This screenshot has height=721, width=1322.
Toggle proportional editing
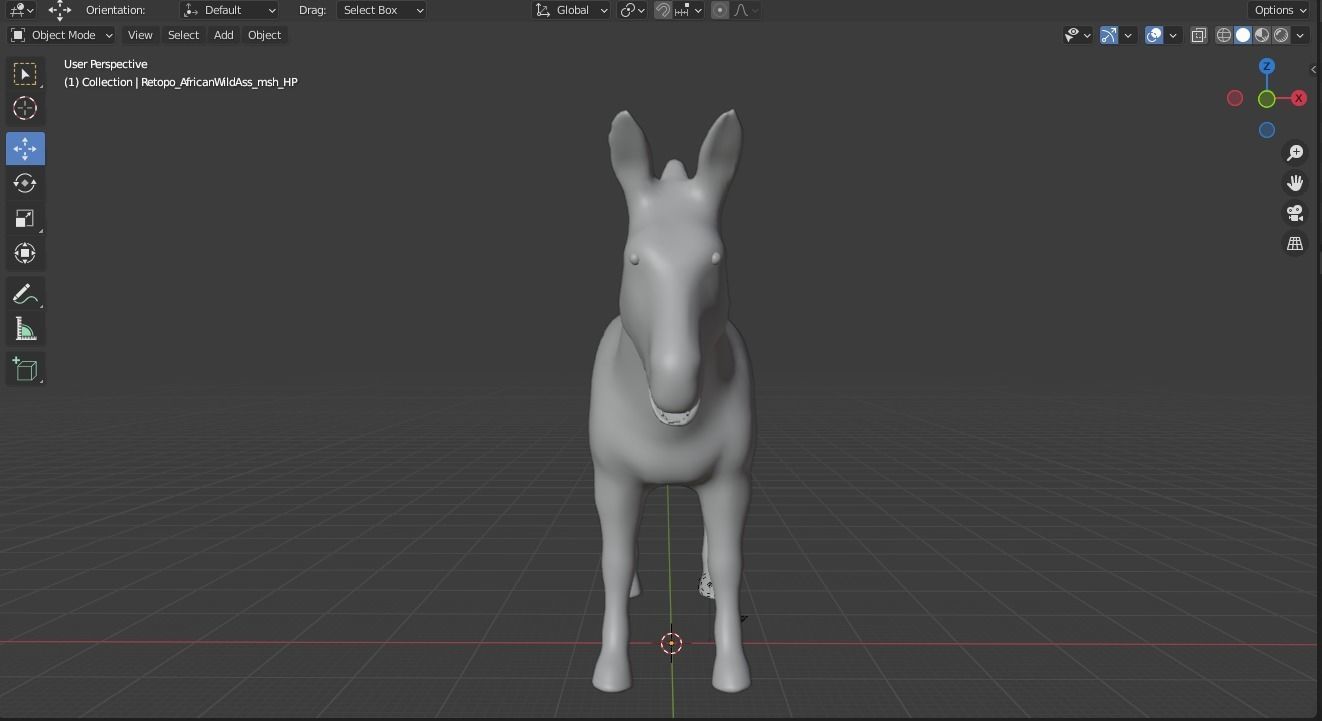click(x=720, y=10)
